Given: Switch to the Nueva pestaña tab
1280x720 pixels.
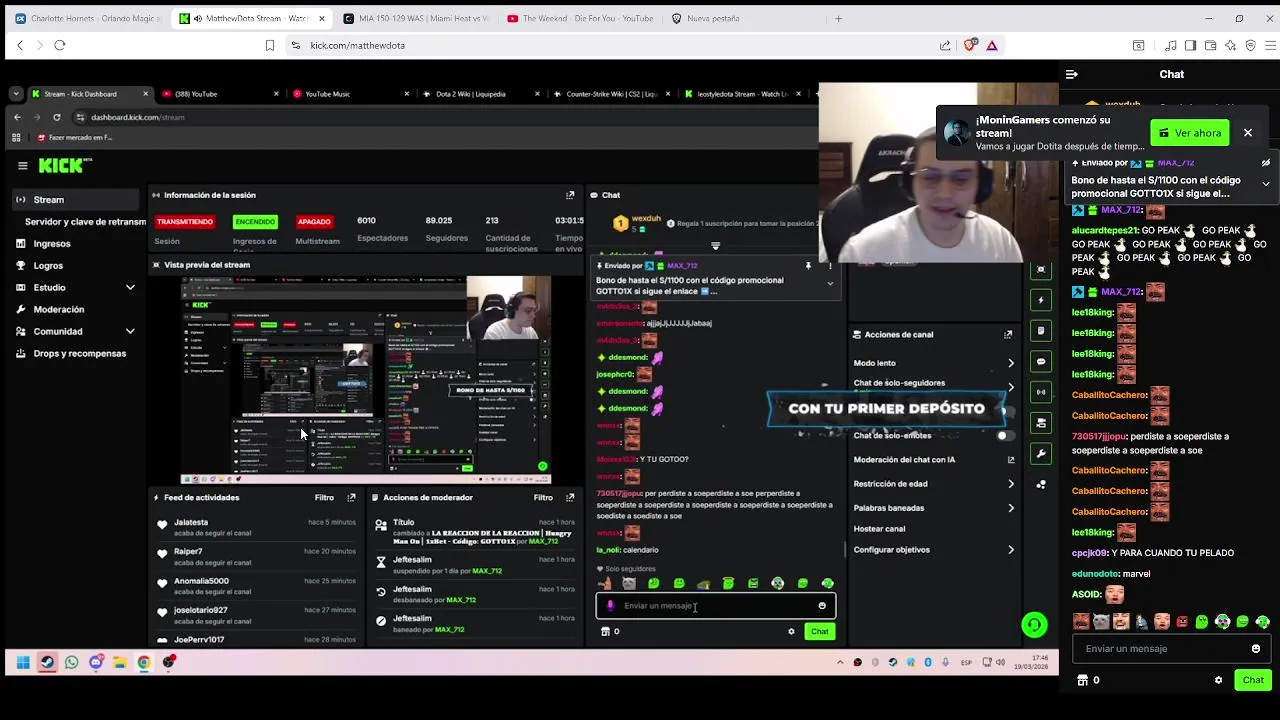Looking at the screenshot, I should pos(743,18).
